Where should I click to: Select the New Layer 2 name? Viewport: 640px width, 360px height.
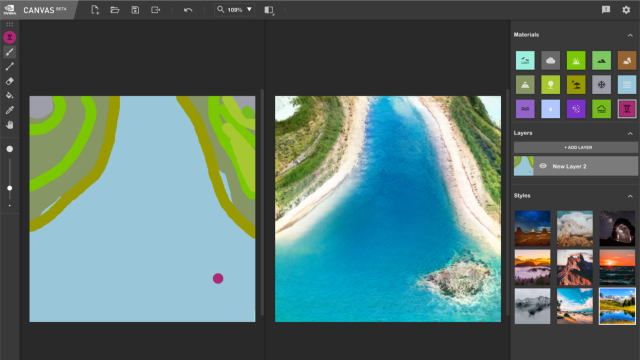[569, 167]
